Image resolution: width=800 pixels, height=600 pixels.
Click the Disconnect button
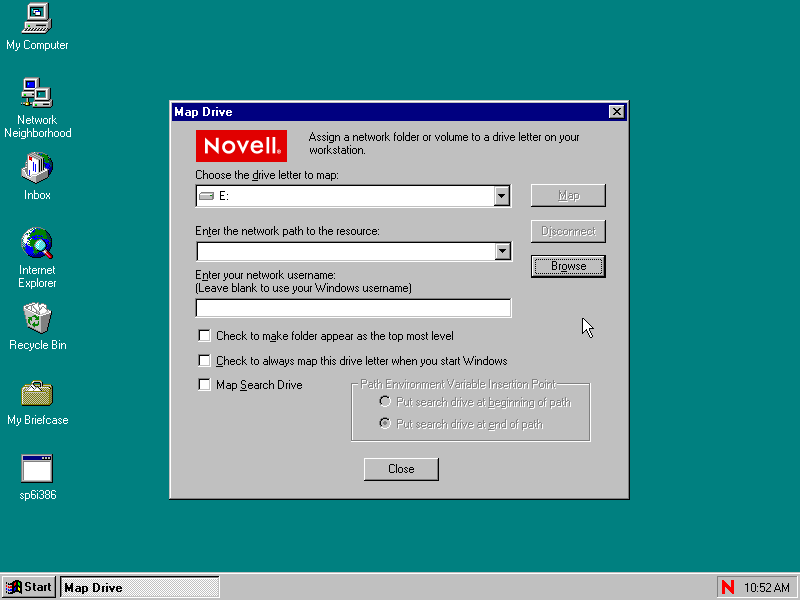568,231
